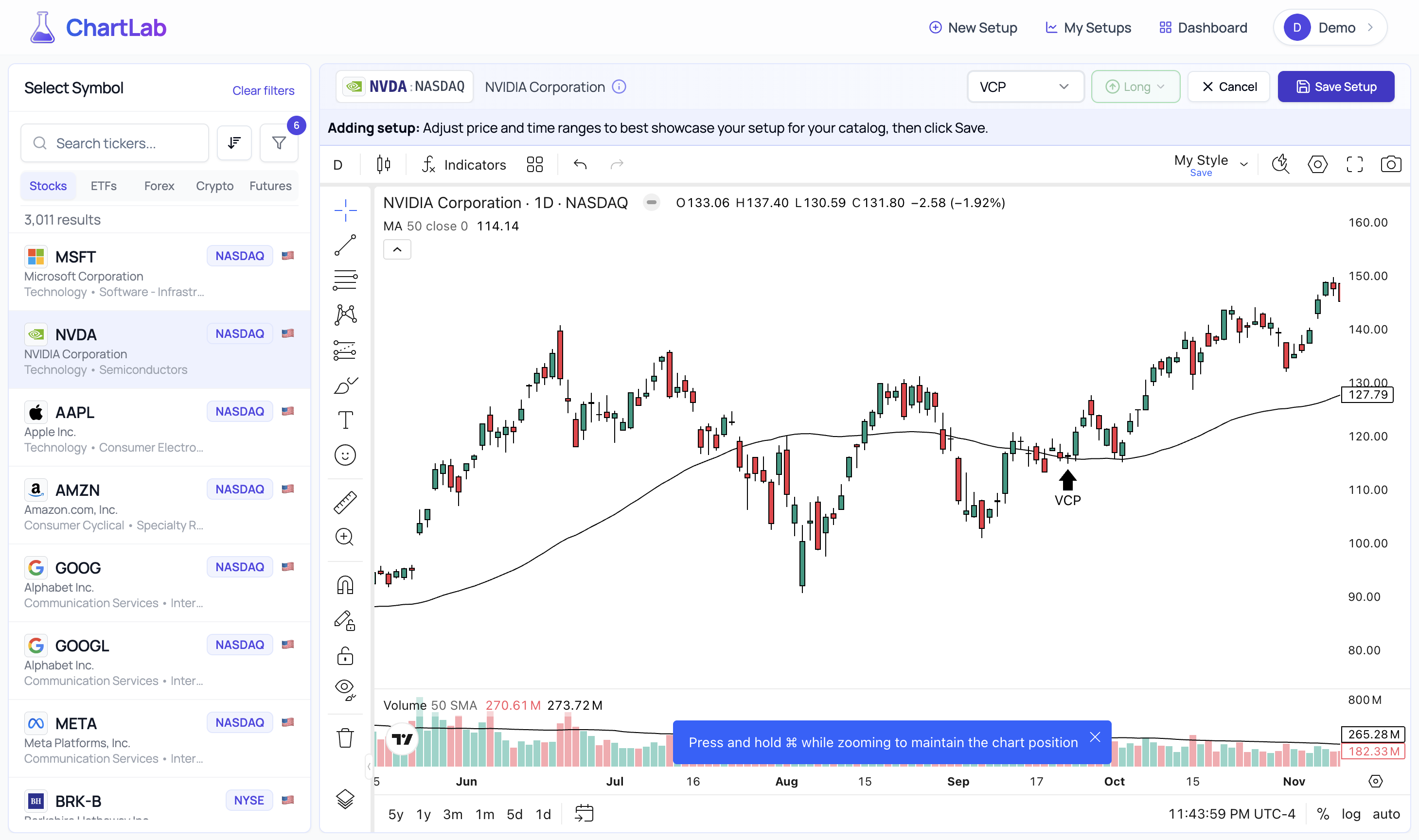Set the chart range to 5y
This screenshot has height=840, width=1419.
[x=395, y=814]
